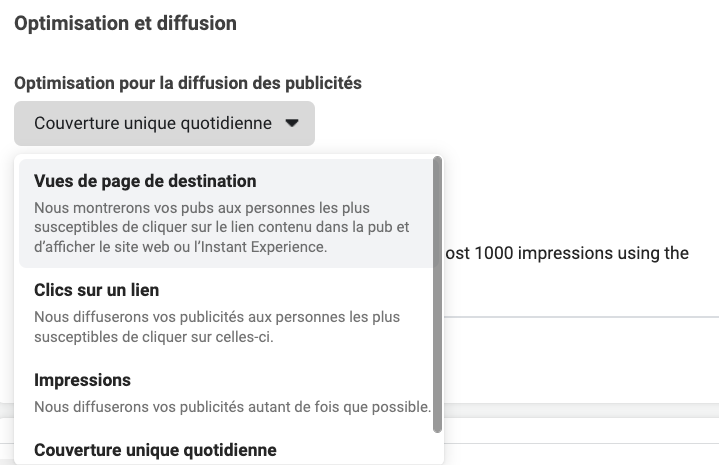Click the horizontal divider right of the dropdown list

tap(580, 317)
